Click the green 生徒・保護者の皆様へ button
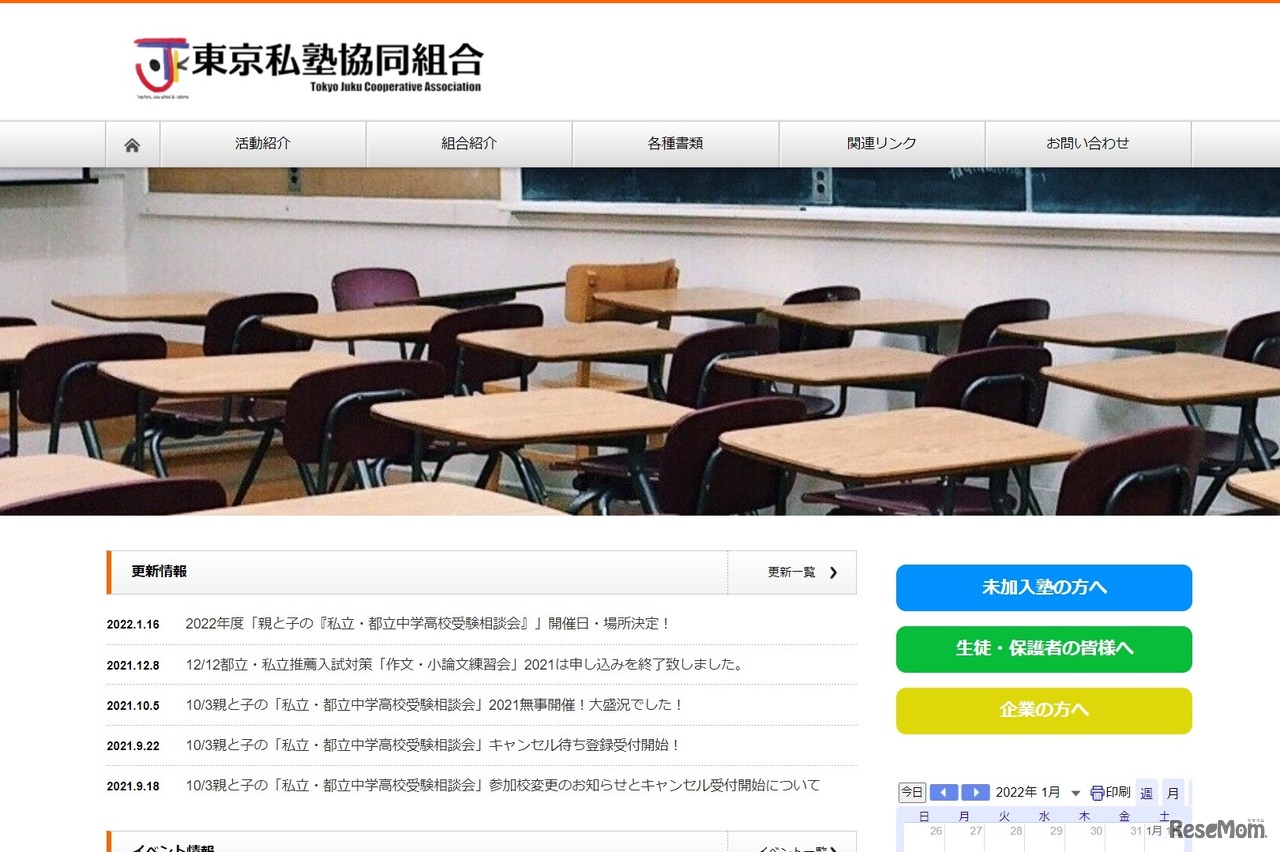 pos(1044,649)
